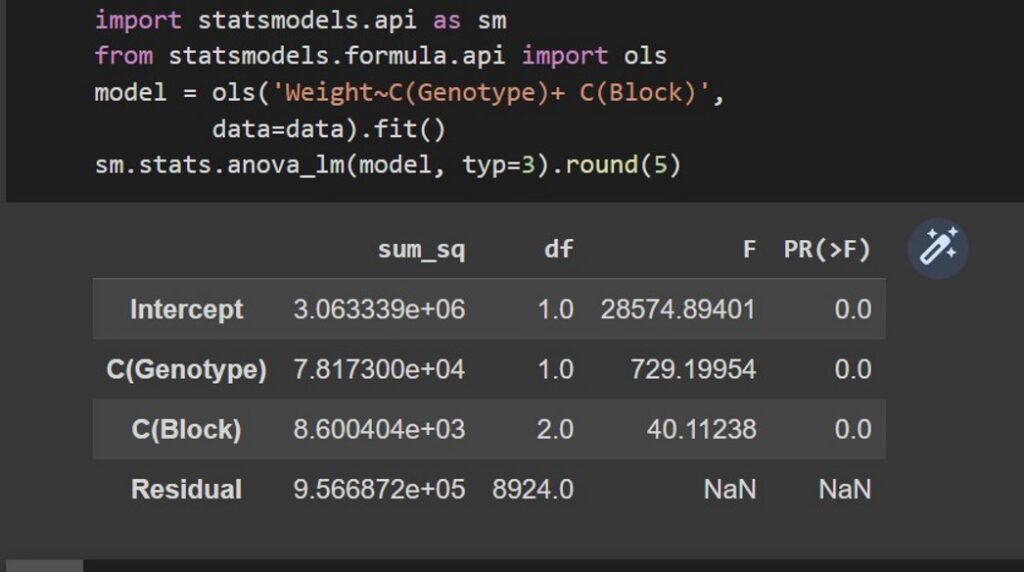Image resolution: width=1024 pixels, height=572 pixels.
Task: Click the sm.stats.anova_lm code line
Action: tap(388, 165)
